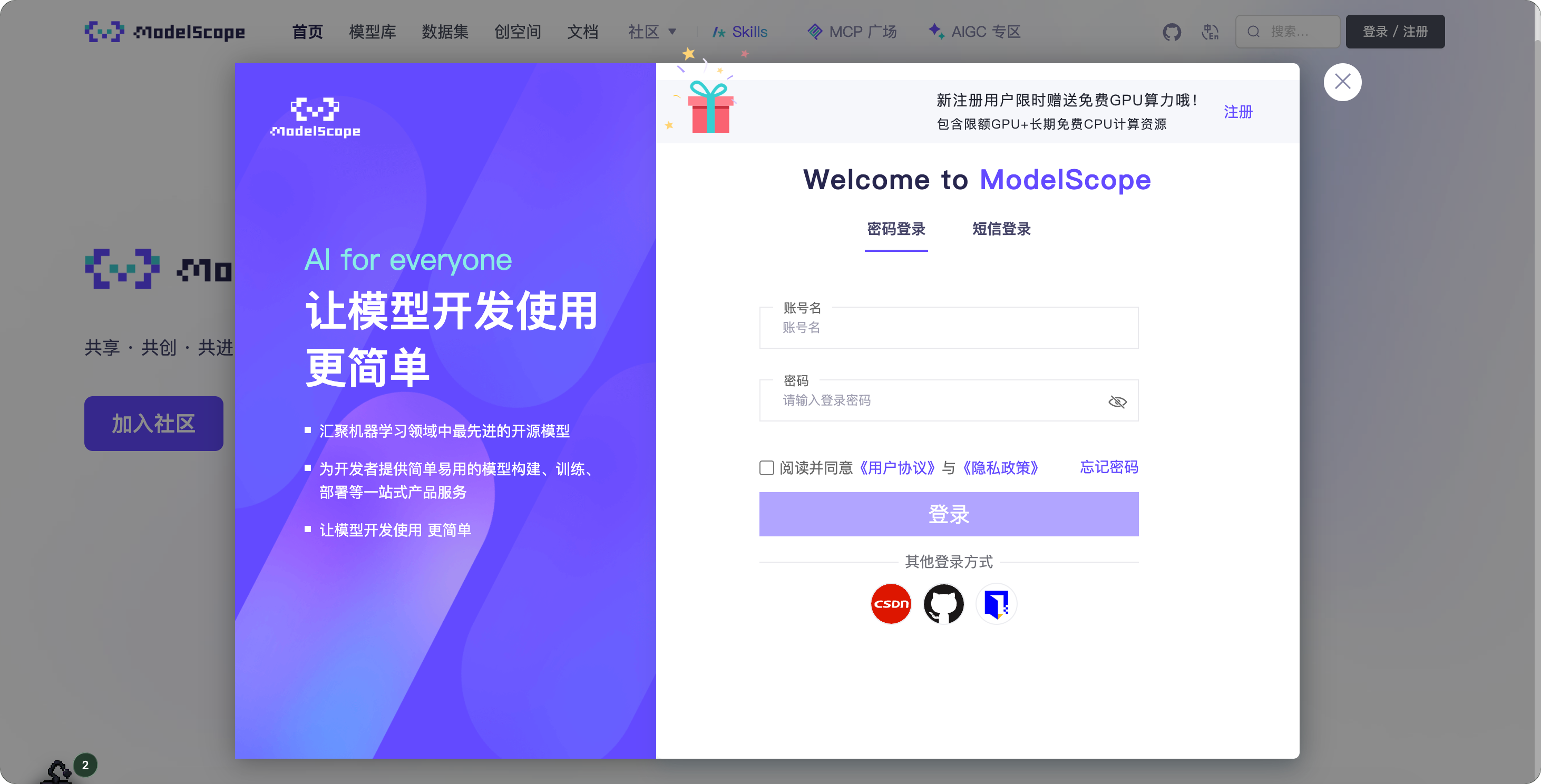
Task: Click the 登录 submit button
Action: click(949, 514)
